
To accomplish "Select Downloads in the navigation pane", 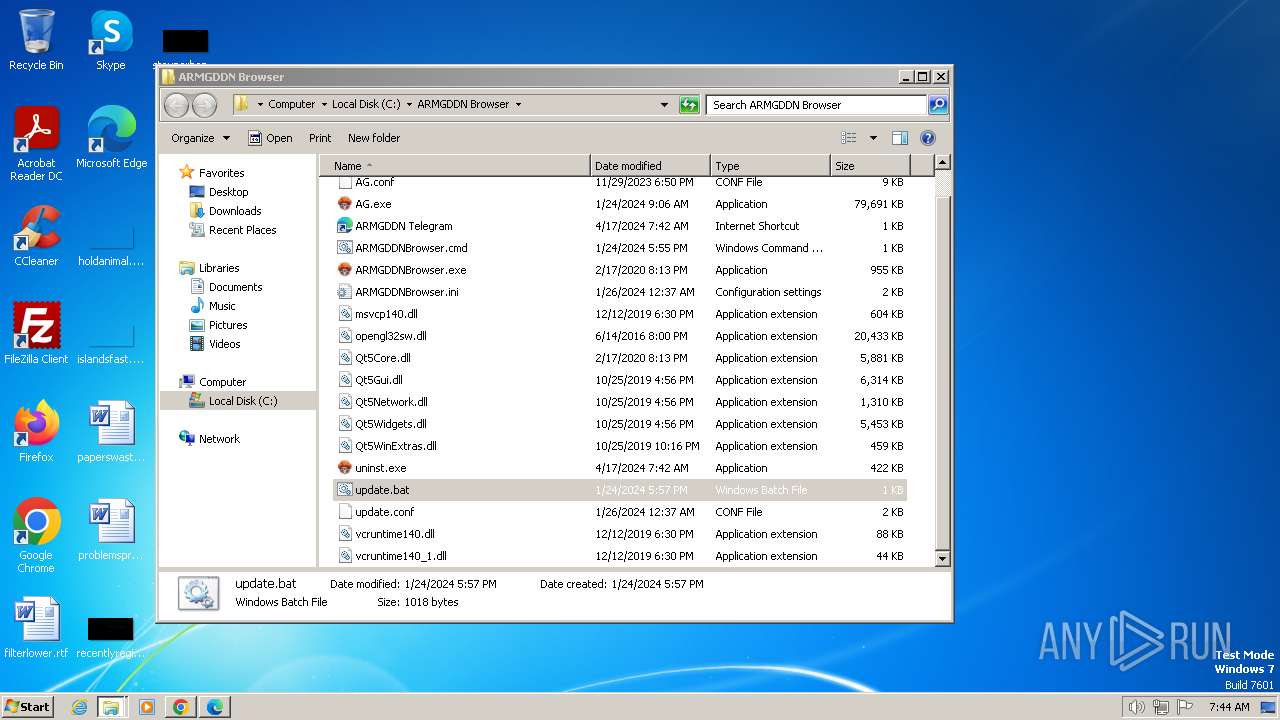I will (235, 211).
